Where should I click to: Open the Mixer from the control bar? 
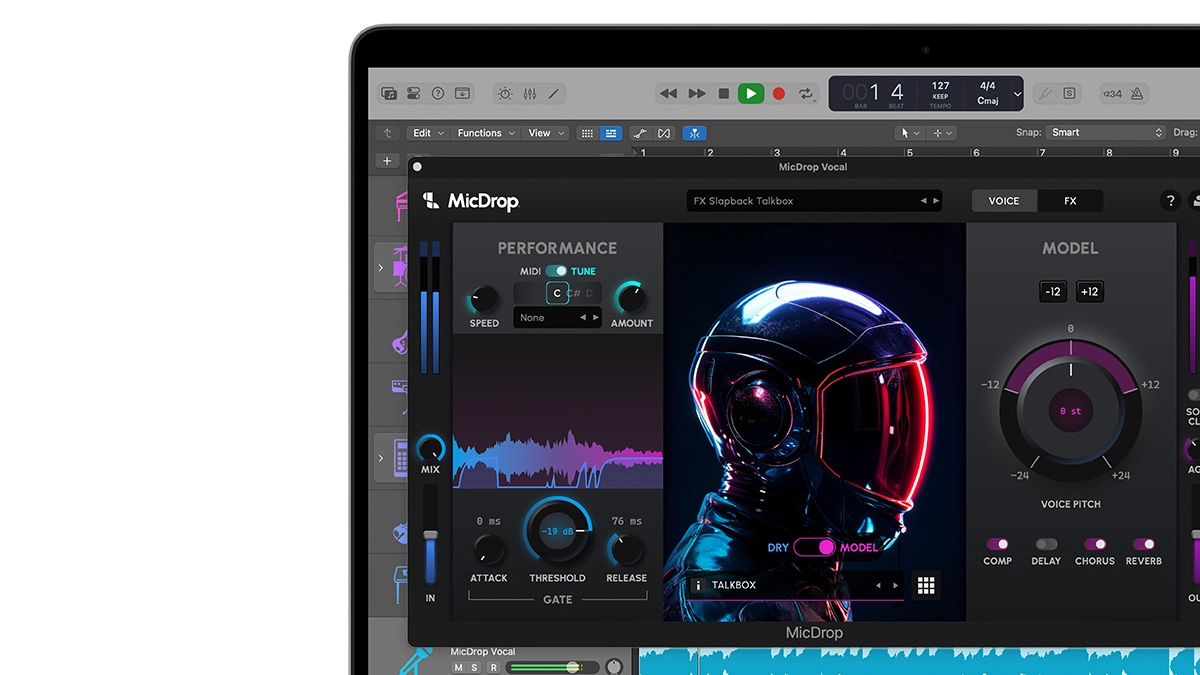pos(530,94)
